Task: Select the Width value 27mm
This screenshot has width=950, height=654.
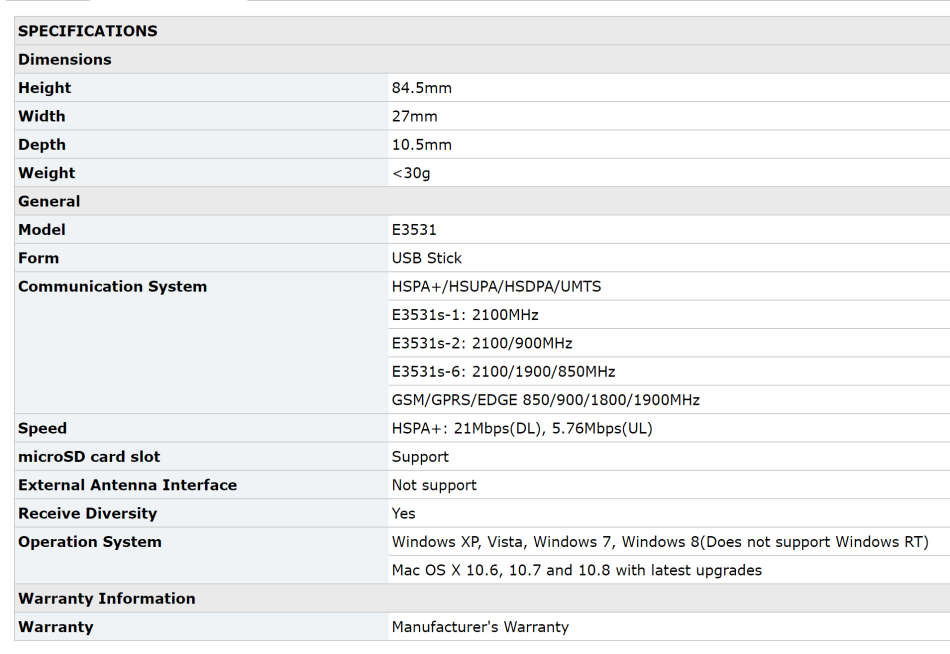Action: click(x=415, y=116)
